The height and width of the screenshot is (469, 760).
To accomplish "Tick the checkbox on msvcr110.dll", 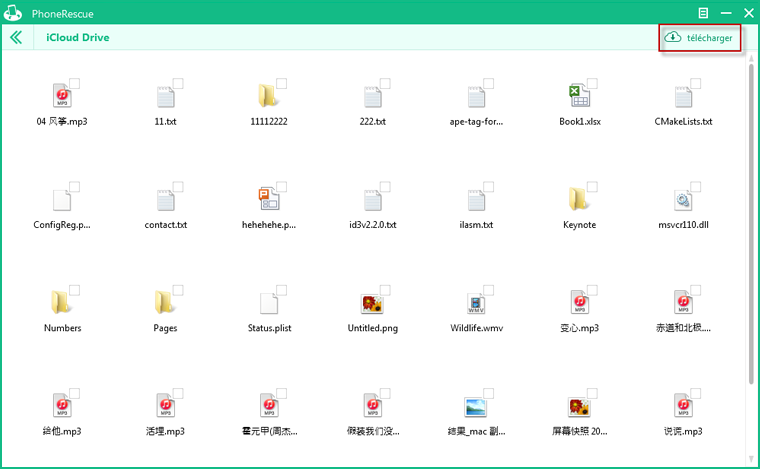I will pyautogui.click(x=696, y=187).
